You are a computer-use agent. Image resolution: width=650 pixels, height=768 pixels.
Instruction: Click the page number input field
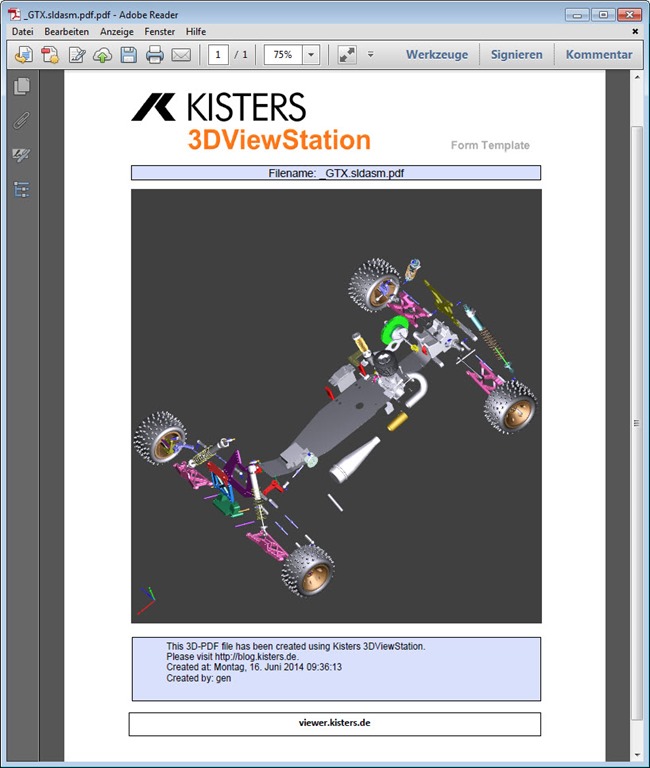click(218, 54)
